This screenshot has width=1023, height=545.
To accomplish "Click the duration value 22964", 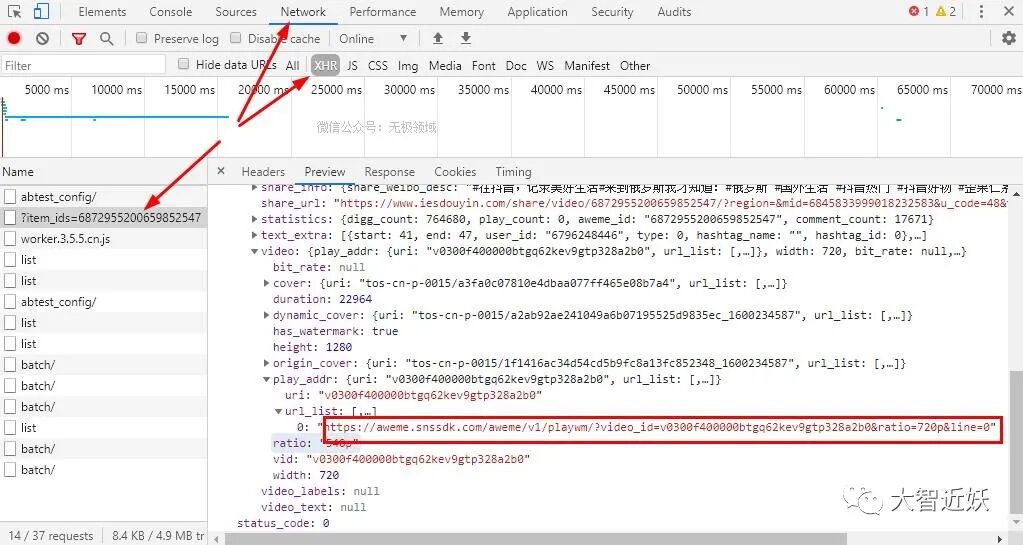I will 356,299.
